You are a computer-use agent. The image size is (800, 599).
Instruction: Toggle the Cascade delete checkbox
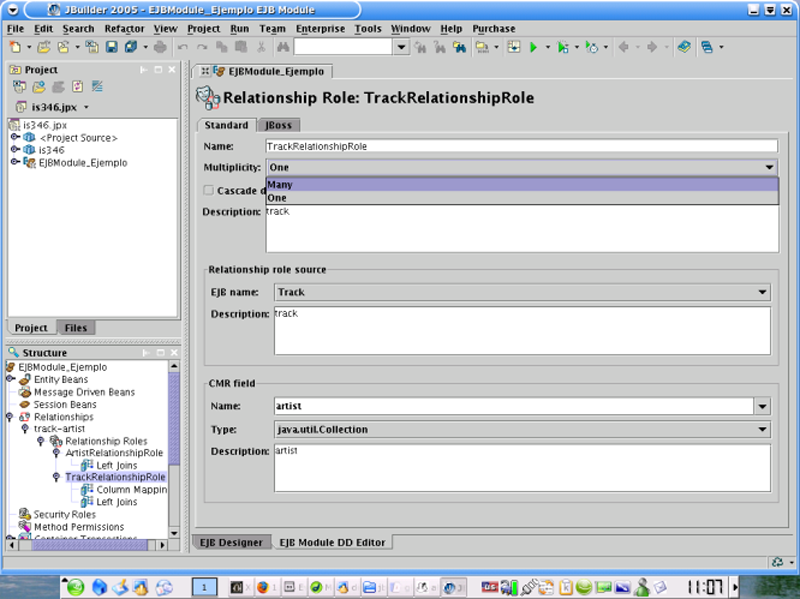[x=209, y=190]
